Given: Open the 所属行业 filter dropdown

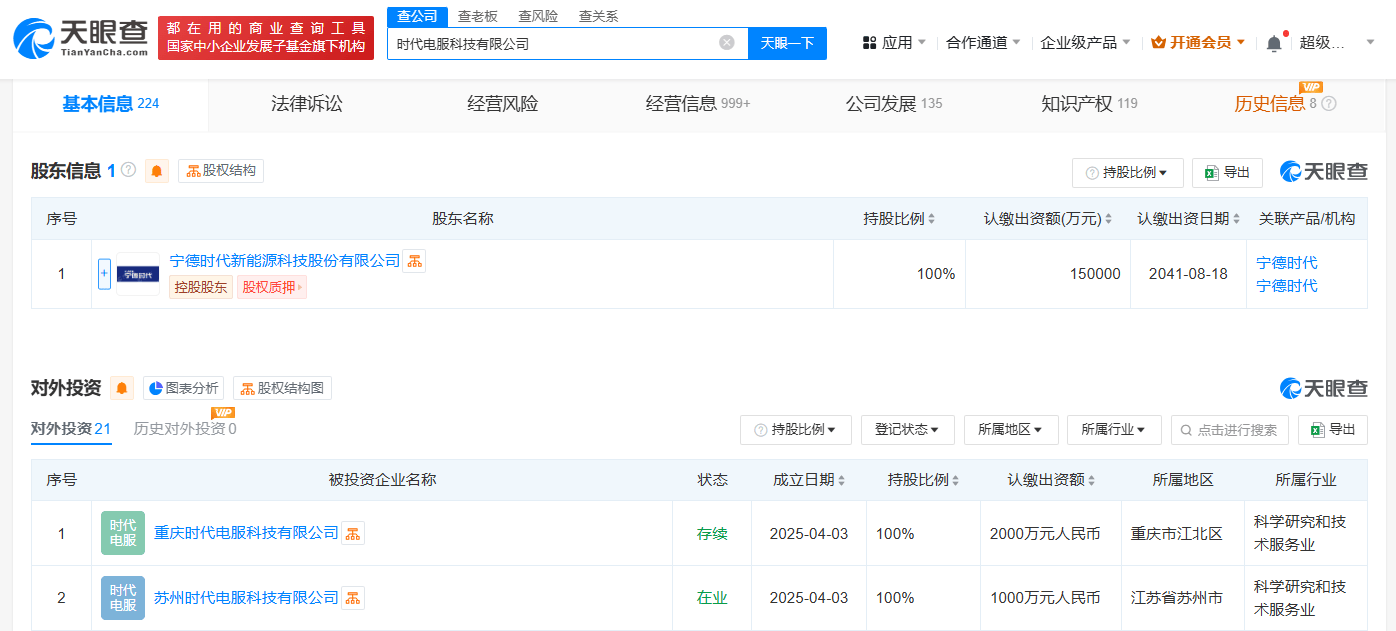Looking at the screenshot, I should click(1113, 430).
